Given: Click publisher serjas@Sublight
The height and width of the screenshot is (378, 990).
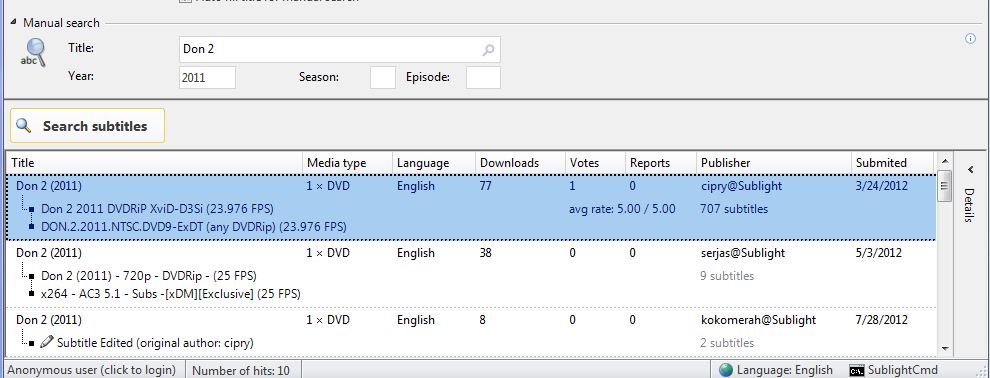Looking at the screenshot, I should [742, 253].
